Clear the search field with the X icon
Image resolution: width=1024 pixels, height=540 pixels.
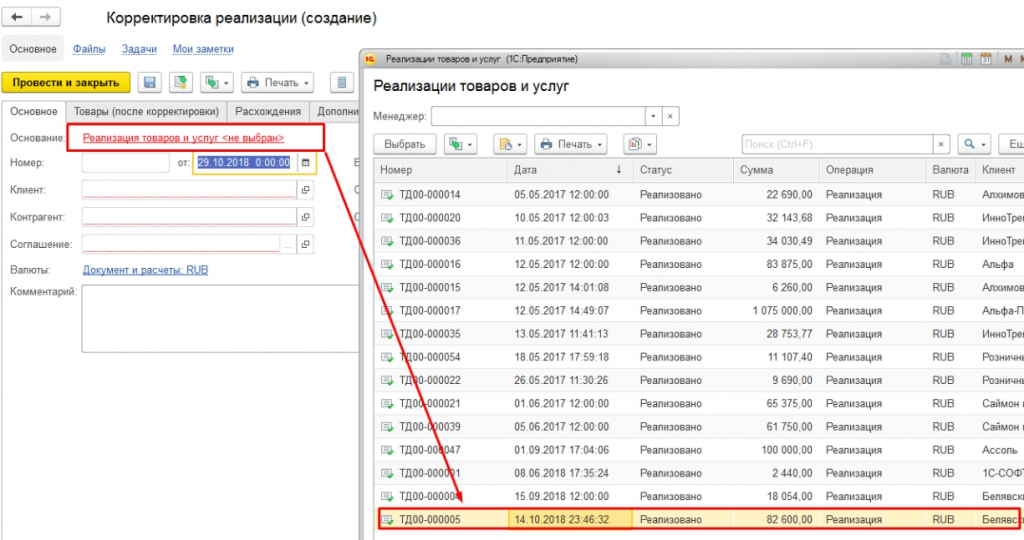click(x=940, y=144)
